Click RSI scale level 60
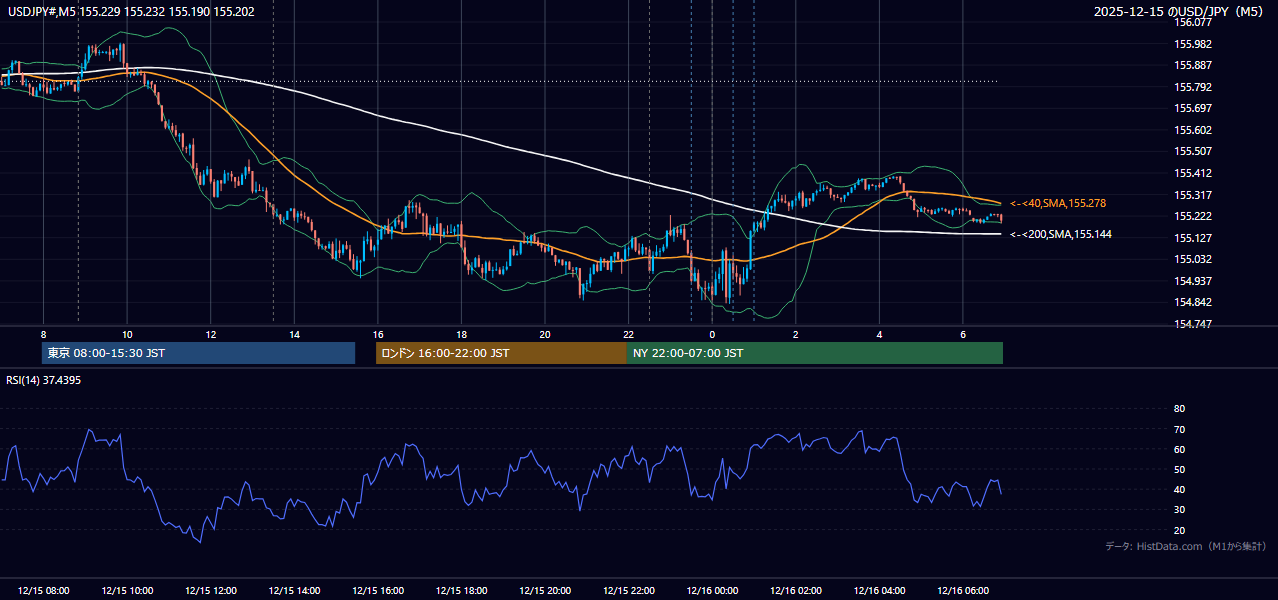Viewport: 1278px width, 600px height. pyautogui.click(x=1179, y=449)
